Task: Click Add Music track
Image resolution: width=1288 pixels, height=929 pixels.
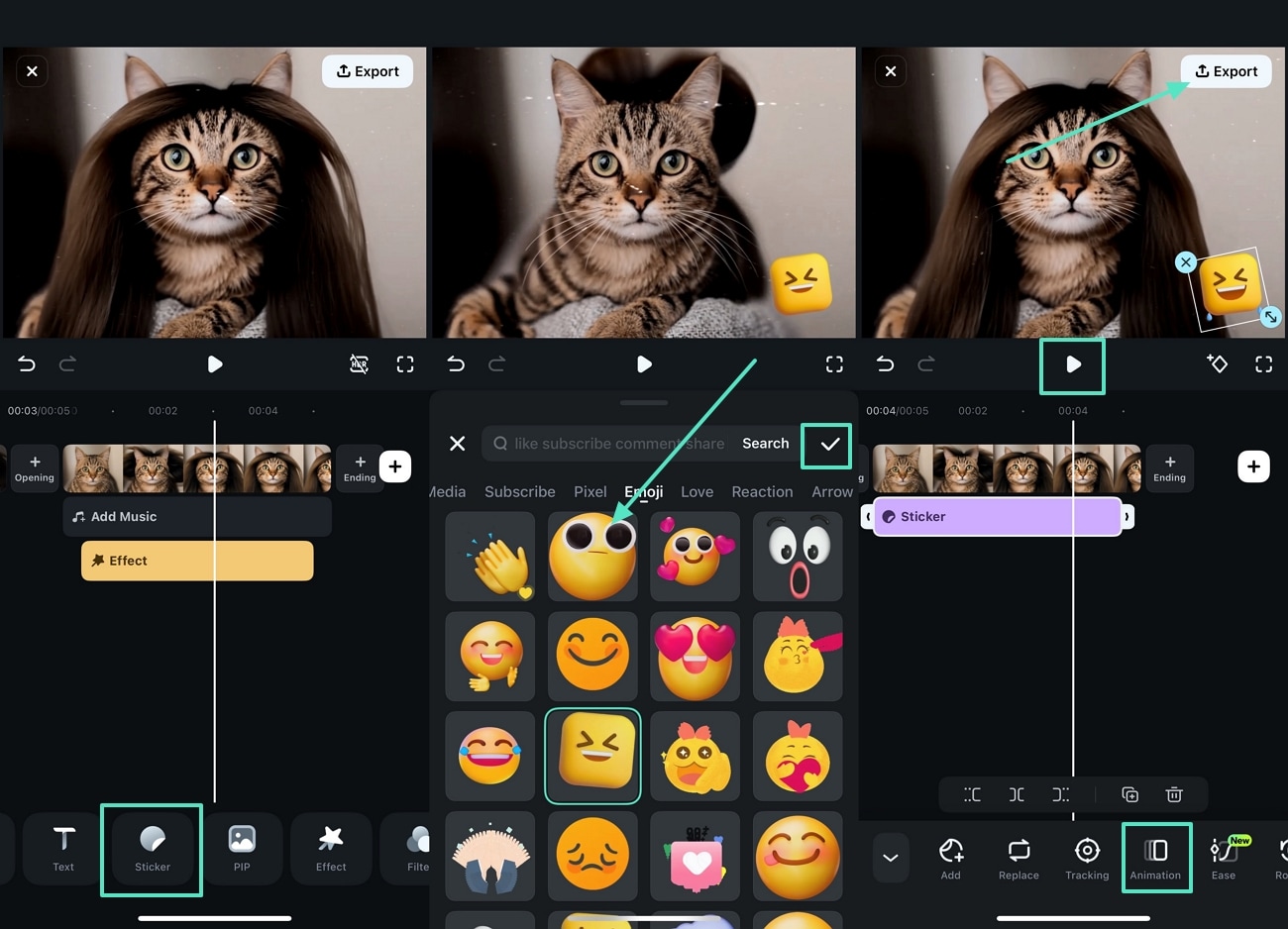Action: (x=197, y=517)
